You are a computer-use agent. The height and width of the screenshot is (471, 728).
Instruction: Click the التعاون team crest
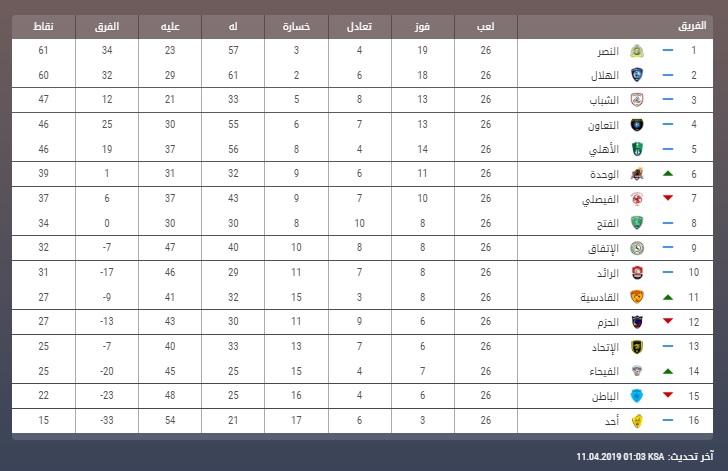637,124
